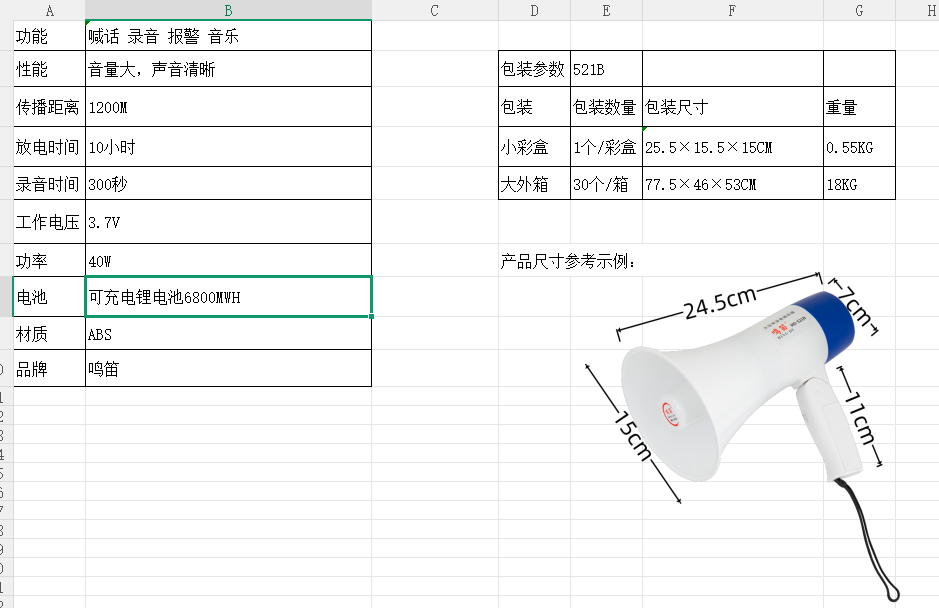Select the megaphone product image

743,437
